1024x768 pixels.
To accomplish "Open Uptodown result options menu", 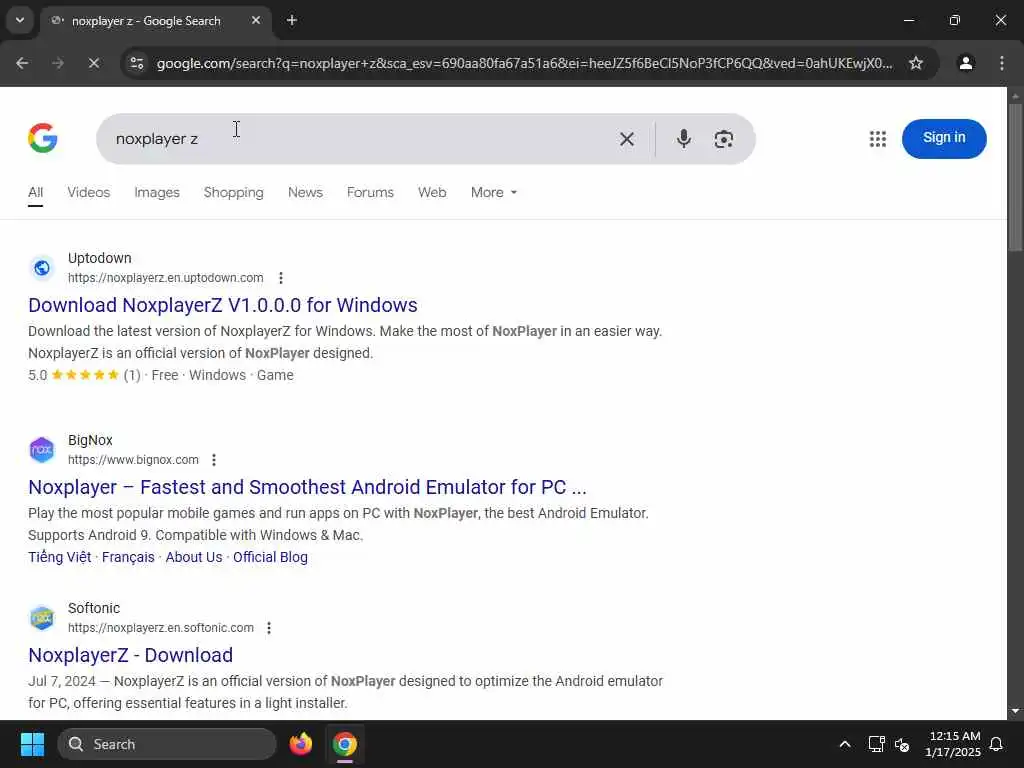I will click(281, 278).
